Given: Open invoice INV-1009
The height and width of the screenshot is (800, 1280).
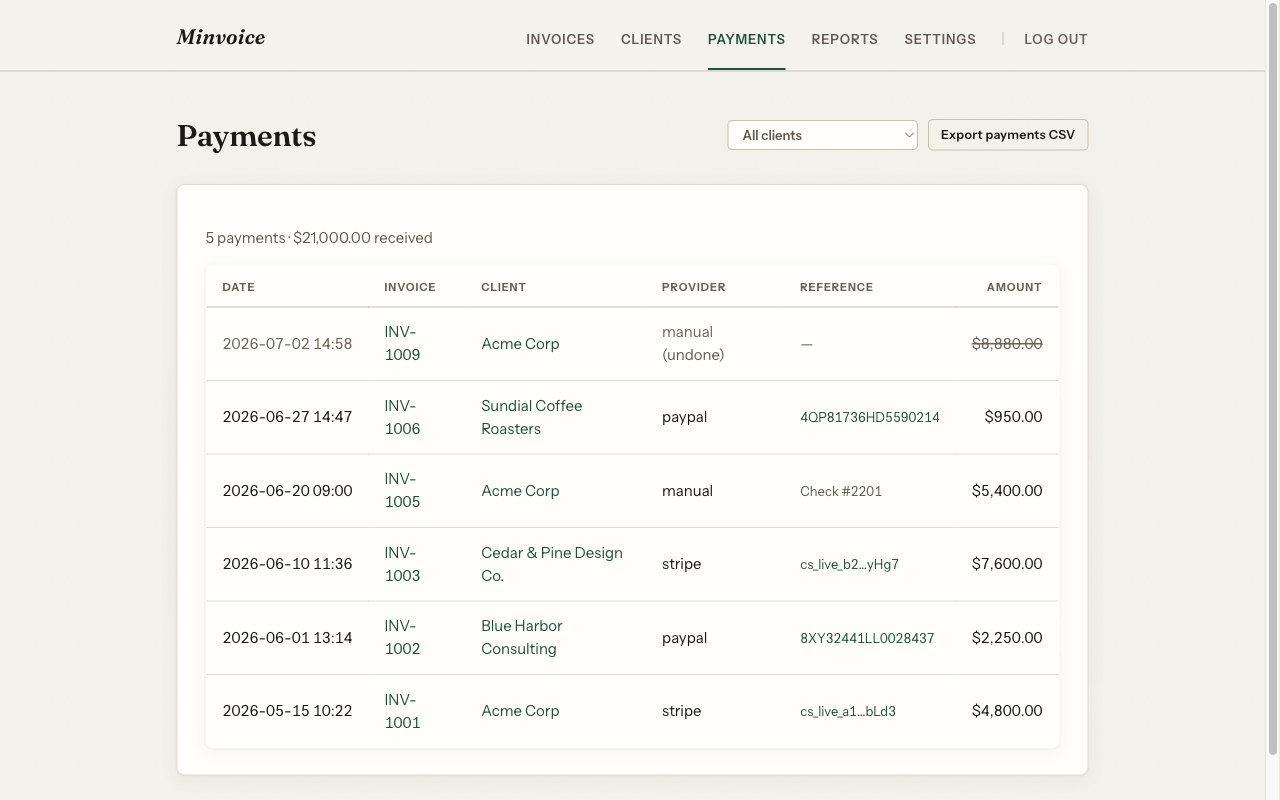Looking at the screenshot, I should pos(402,343).
